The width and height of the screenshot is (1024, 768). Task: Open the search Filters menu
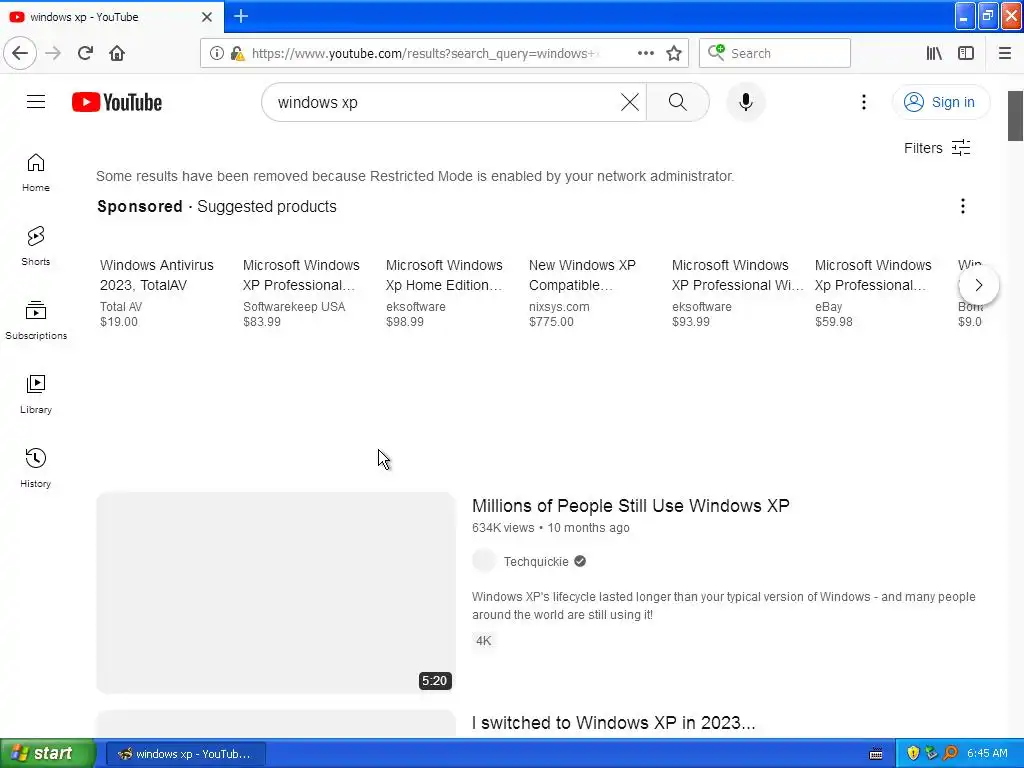tap(937, 148)
